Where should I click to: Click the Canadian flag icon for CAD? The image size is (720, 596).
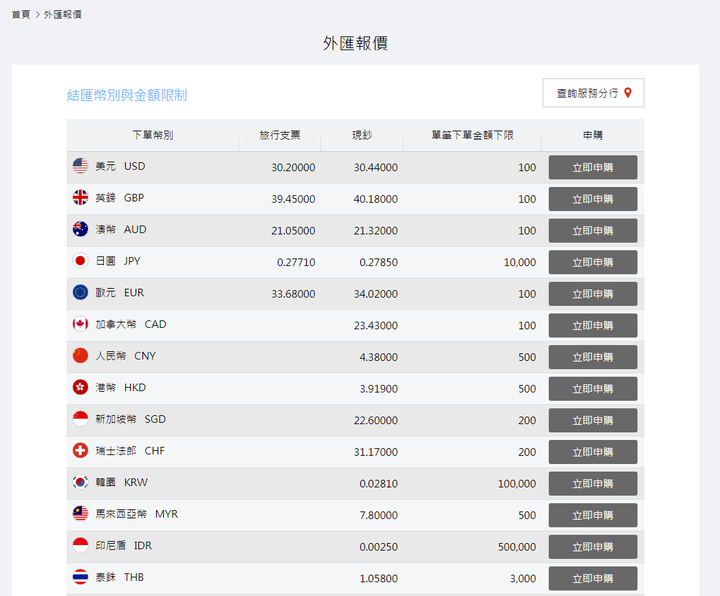pyautogui.click(x=80, y=324)
